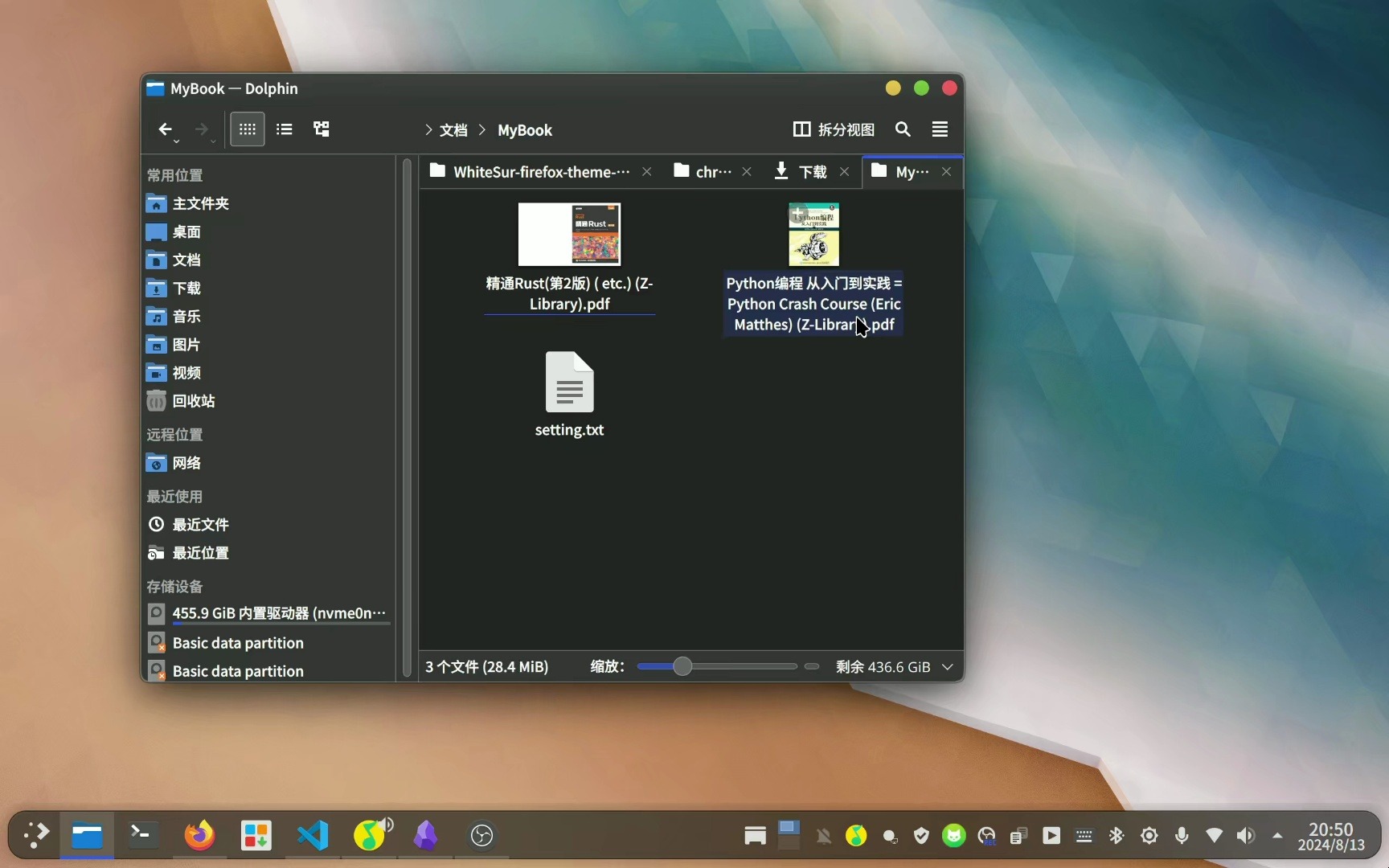1389x868 pixels.
Task: Show hidden tray icons arrow
Action: [x=1277, y=836]
